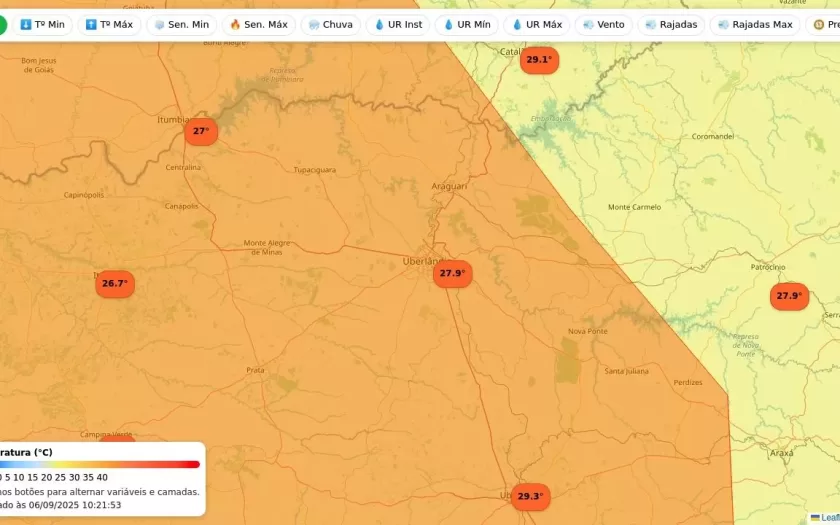Activate the Rajadas gusts layer
The width and height of the screenshot is (840, 525).
(671, 24)
